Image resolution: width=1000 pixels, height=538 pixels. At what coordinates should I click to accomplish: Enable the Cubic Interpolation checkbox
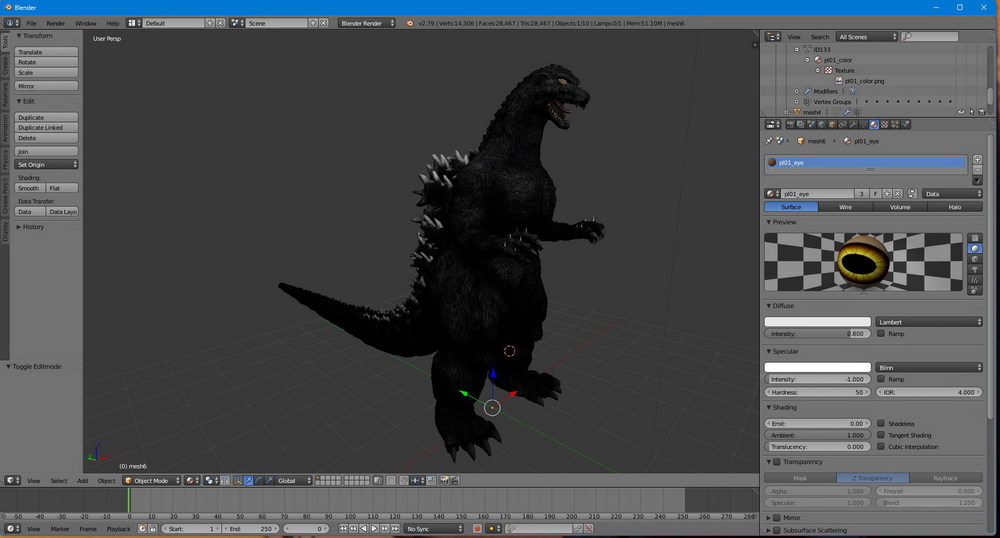pos(881,446)
